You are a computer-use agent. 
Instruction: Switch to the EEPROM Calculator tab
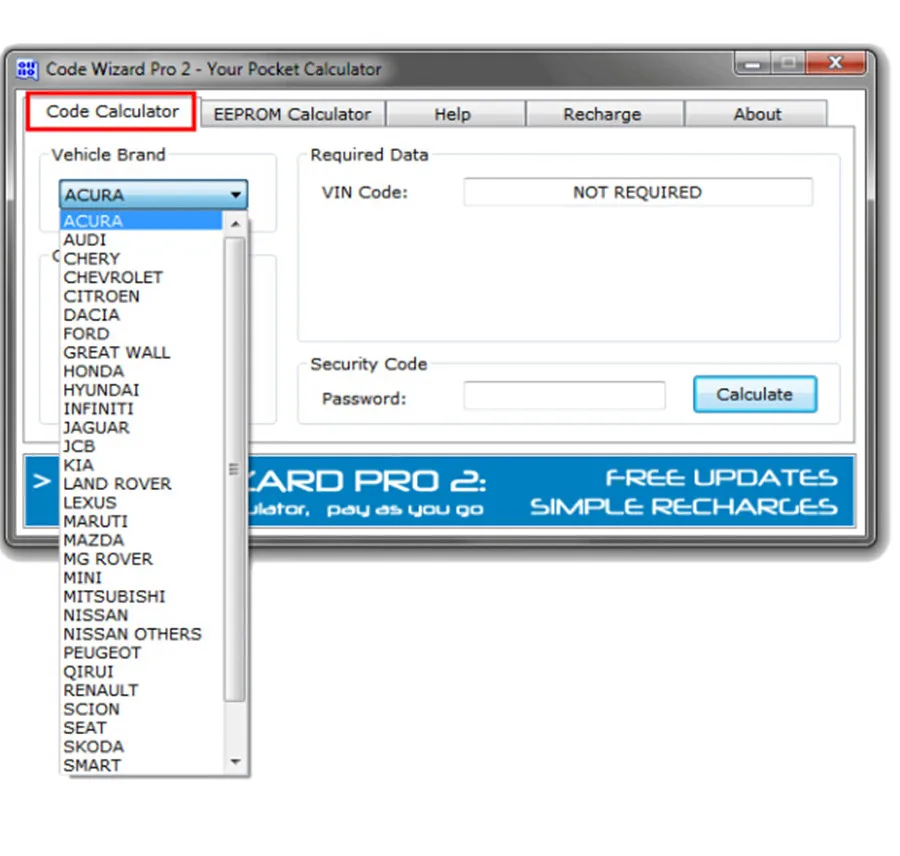(x=293, y=114)
